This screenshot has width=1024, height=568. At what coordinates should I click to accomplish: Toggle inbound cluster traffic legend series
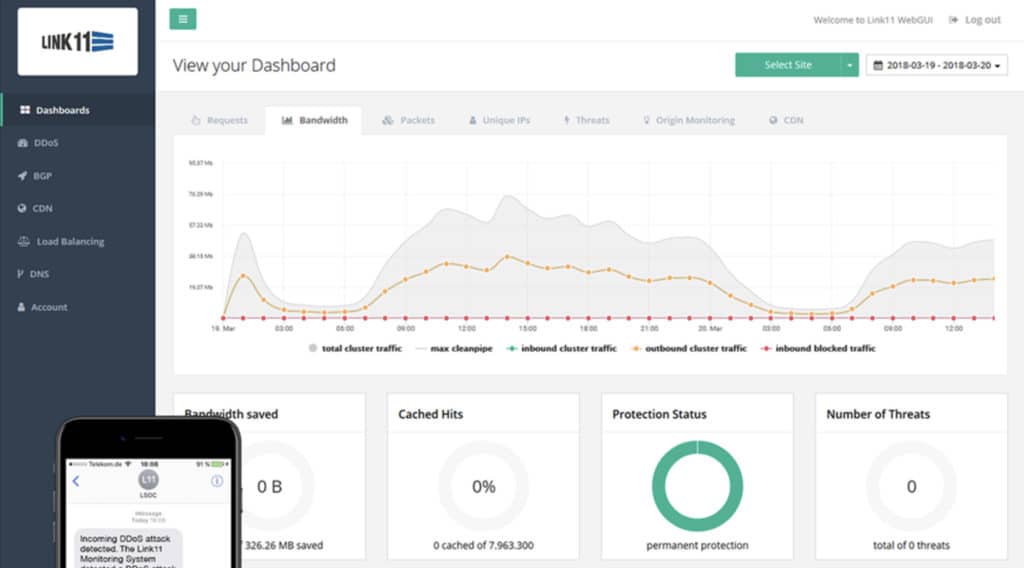566,348
